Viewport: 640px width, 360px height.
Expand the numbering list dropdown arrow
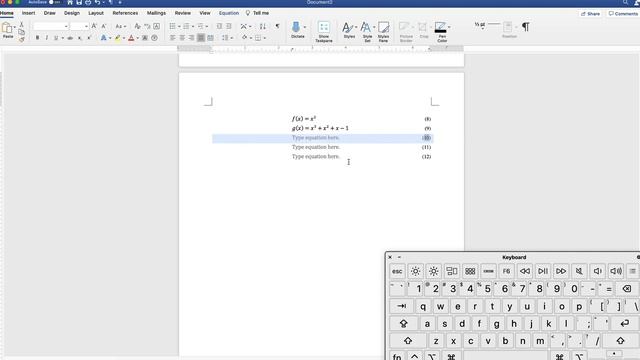(193, 27)
